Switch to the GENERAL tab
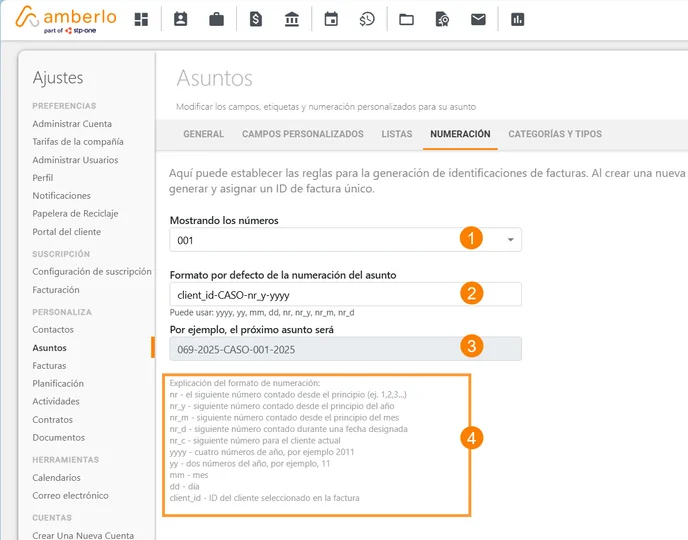This screenshot has width=688, height=540. pyautogui.click(x=204, y=134)
